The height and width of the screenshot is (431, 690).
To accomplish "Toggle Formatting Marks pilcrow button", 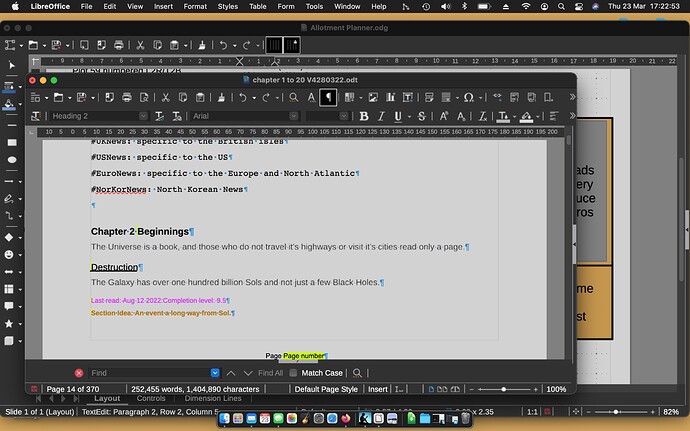I will pyautogui.click(x=328, y=98).
